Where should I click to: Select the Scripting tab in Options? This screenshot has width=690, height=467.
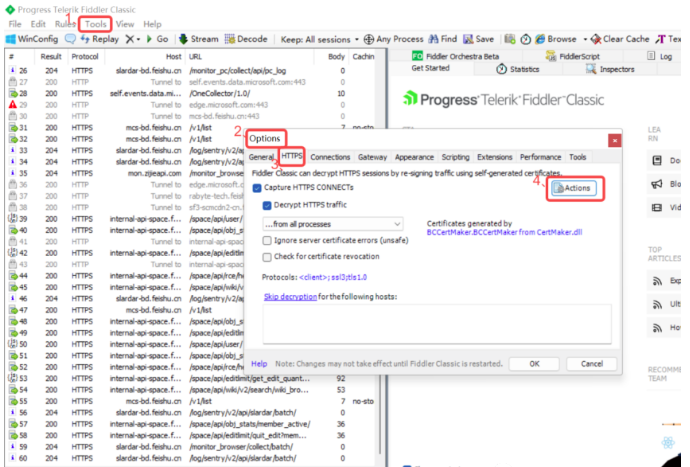(x=455, y=157)
